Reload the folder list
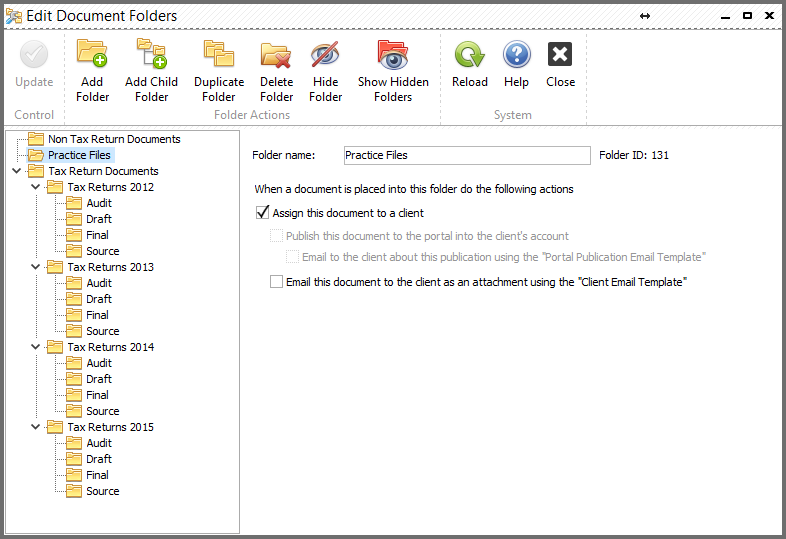 470,64
